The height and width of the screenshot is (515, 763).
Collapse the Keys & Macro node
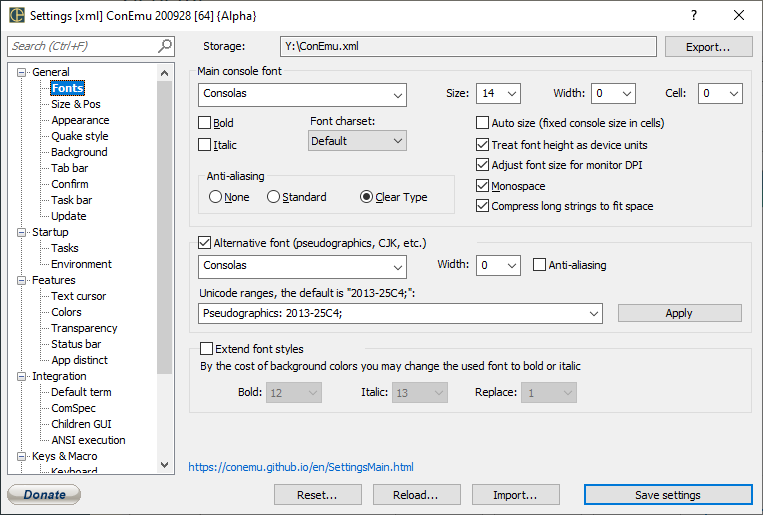(21, 456)
